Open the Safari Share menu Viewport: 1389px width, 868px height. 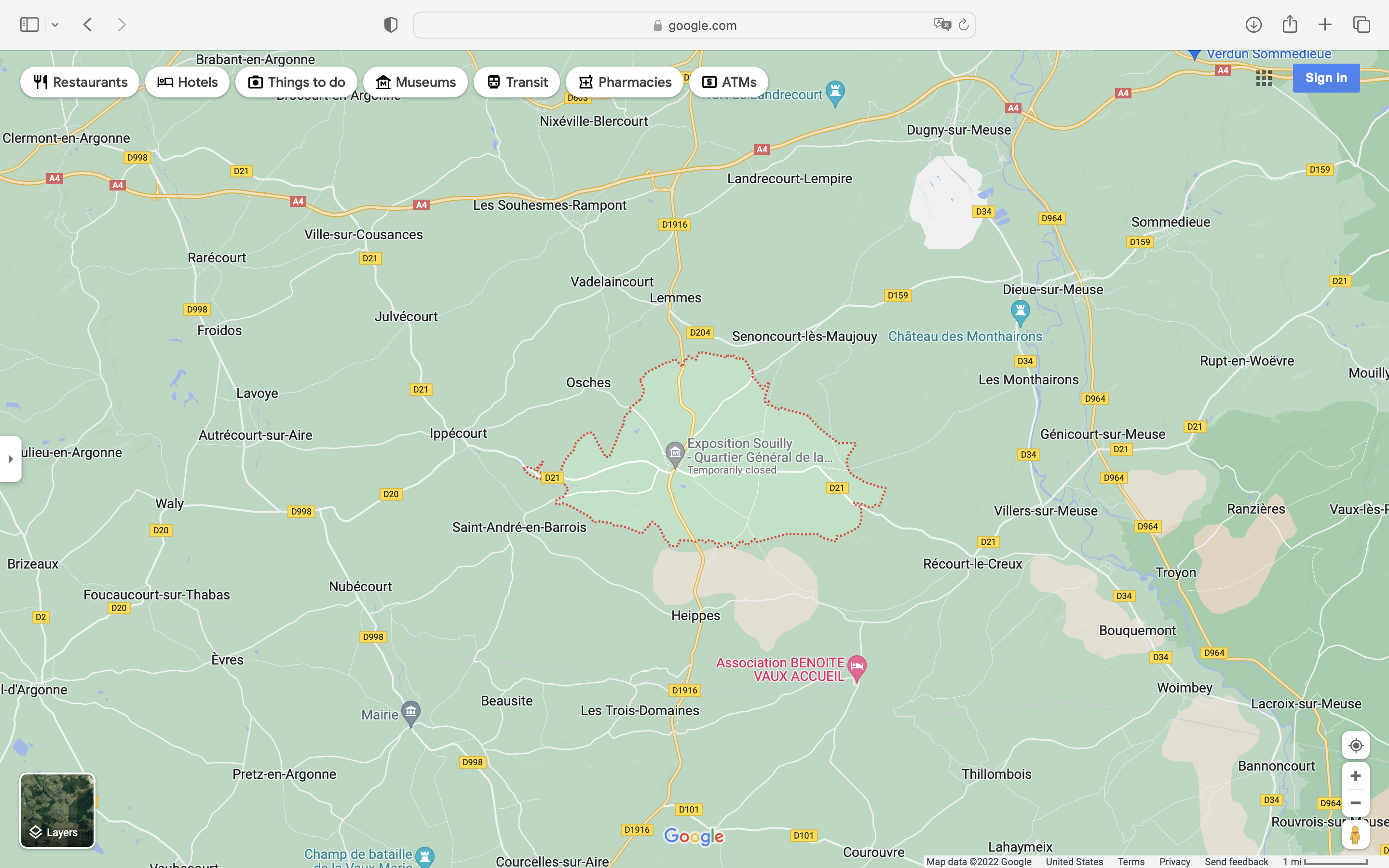point(1289,24)
